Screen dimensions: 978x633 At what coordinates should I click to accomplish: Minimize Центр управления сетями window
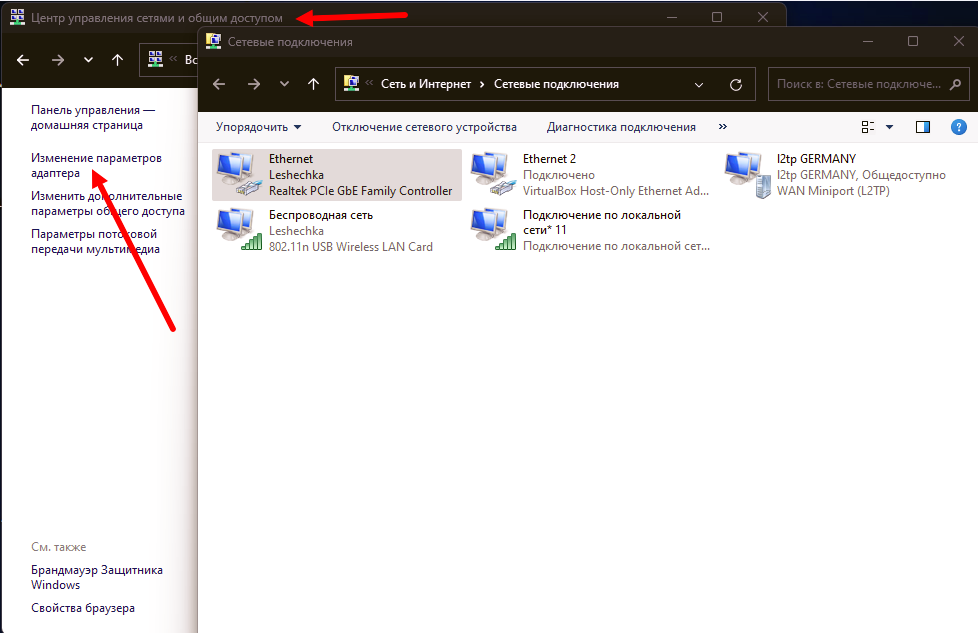point(672,17)
